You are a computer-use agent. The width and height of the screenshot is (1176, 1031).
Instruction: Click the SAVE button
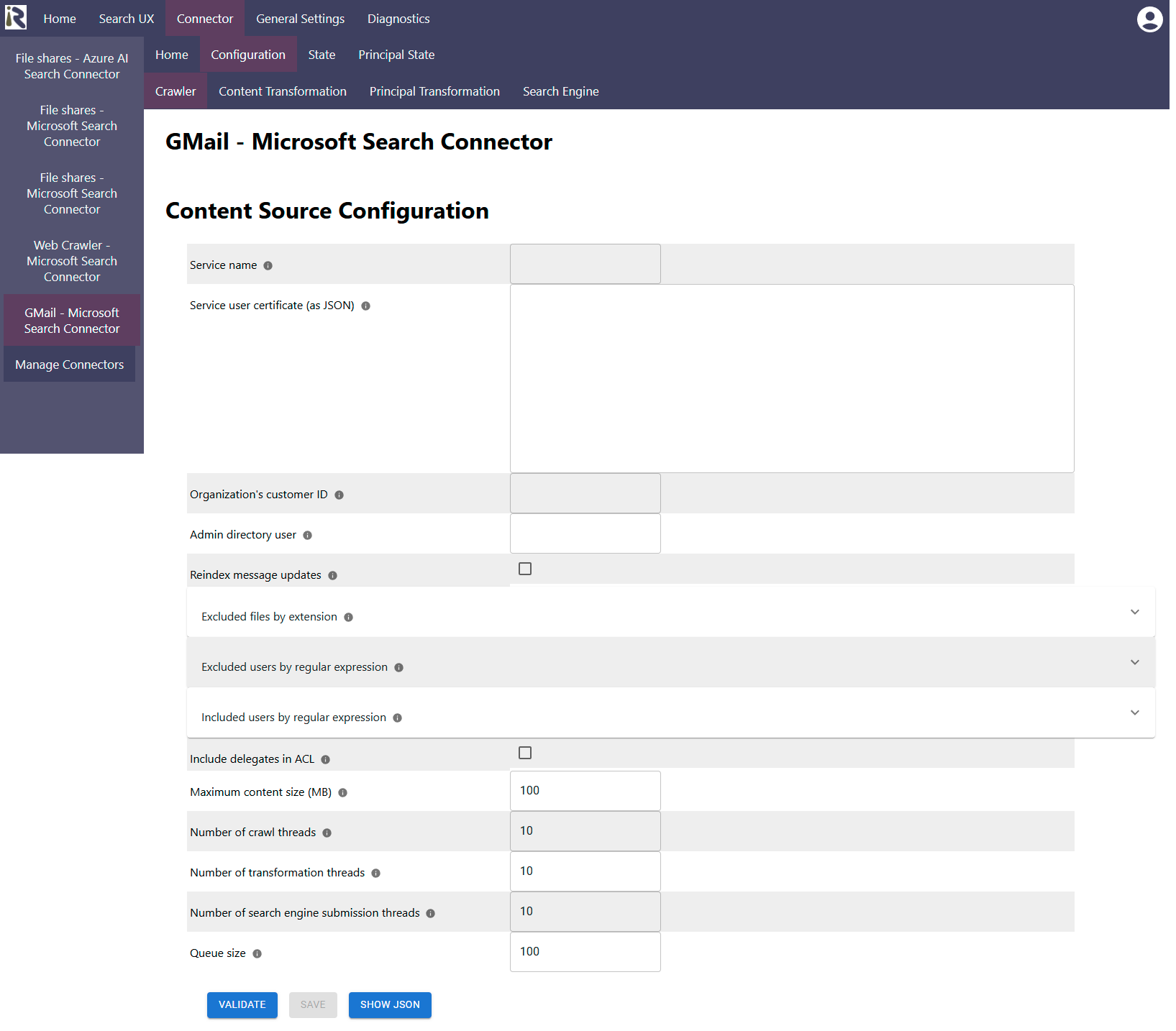tap(313, 1005)
